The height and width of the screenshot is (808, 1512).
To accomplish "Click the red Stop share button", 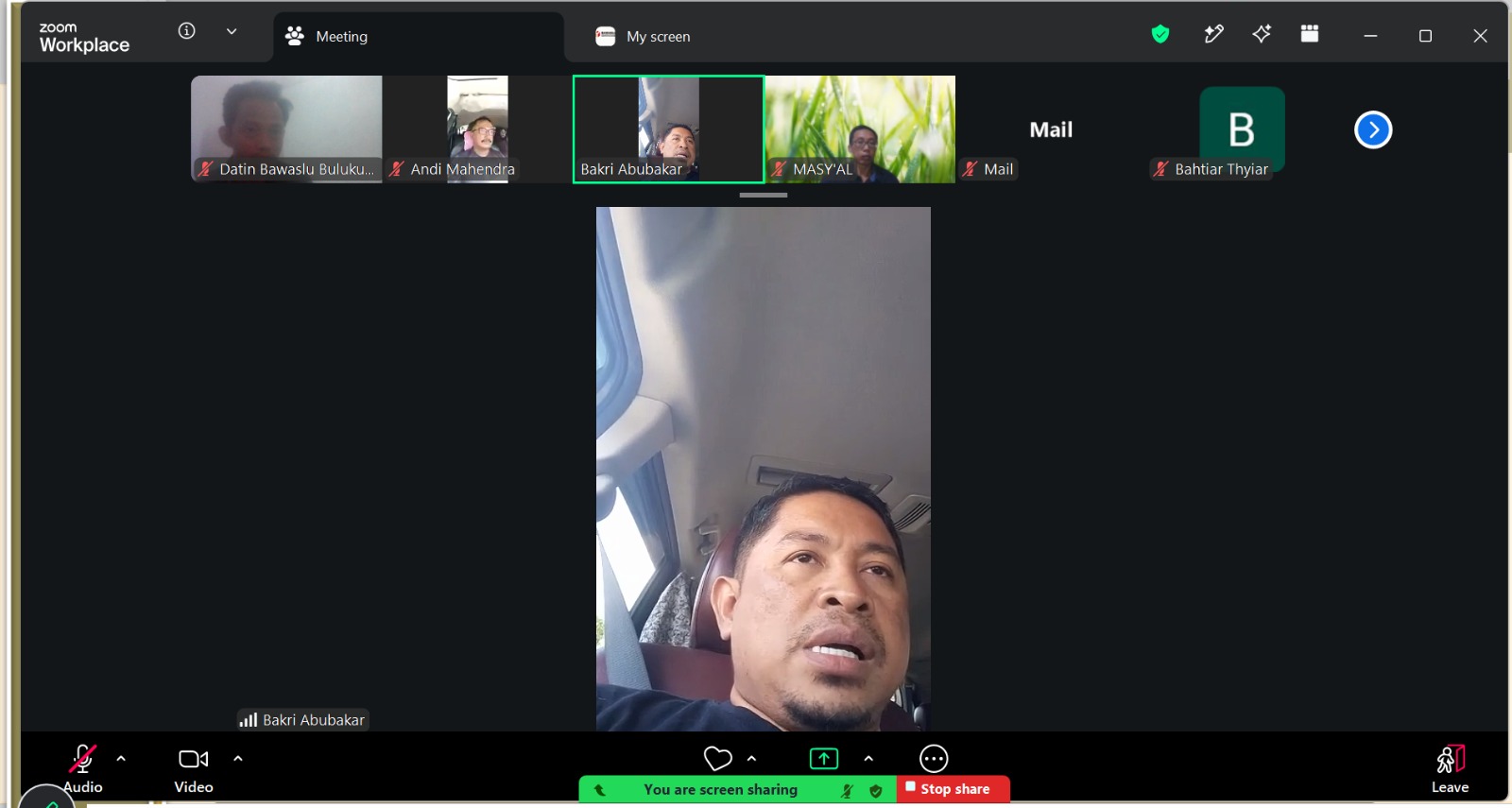I will [x=953, y=789].
